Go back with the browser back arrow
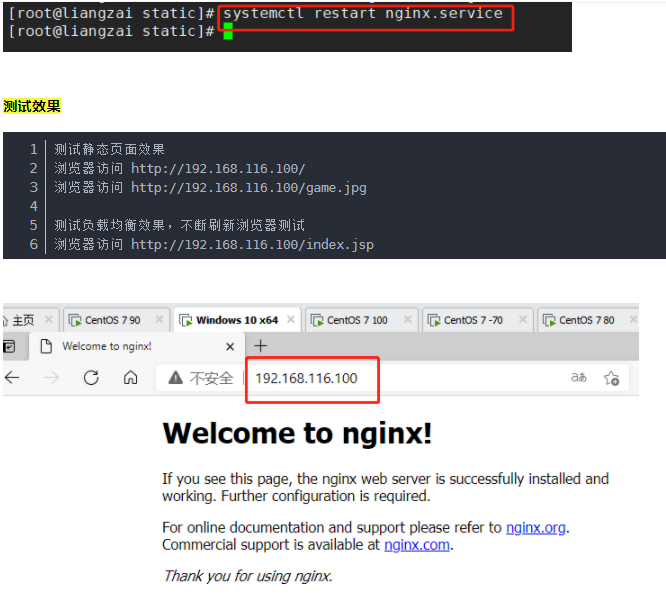The height and width of the screenshot is (597, 666). pos(12,377)
